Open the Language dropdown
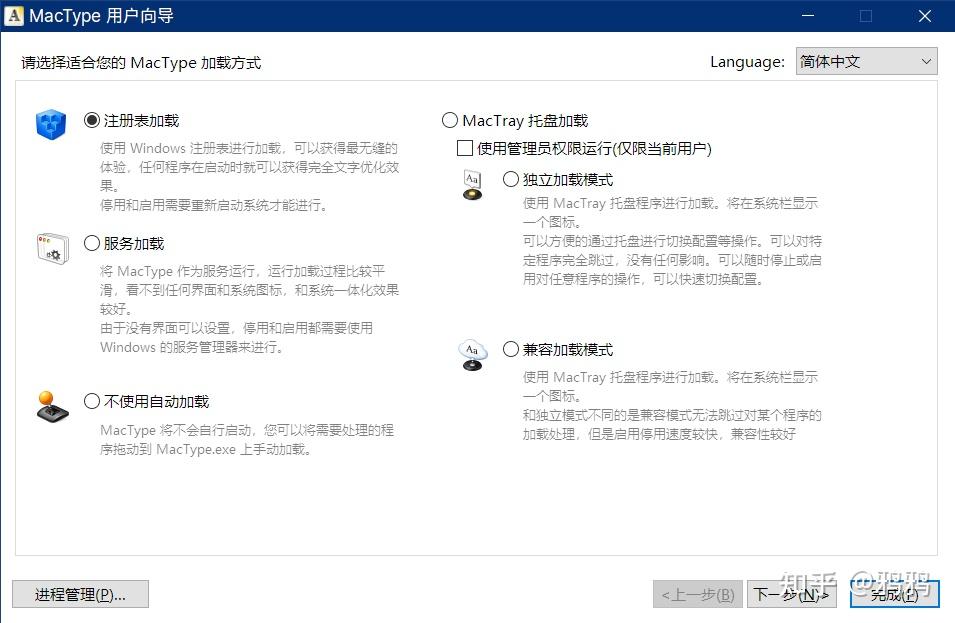This screenshot has height=623, width=955. [x=866, y=61]
